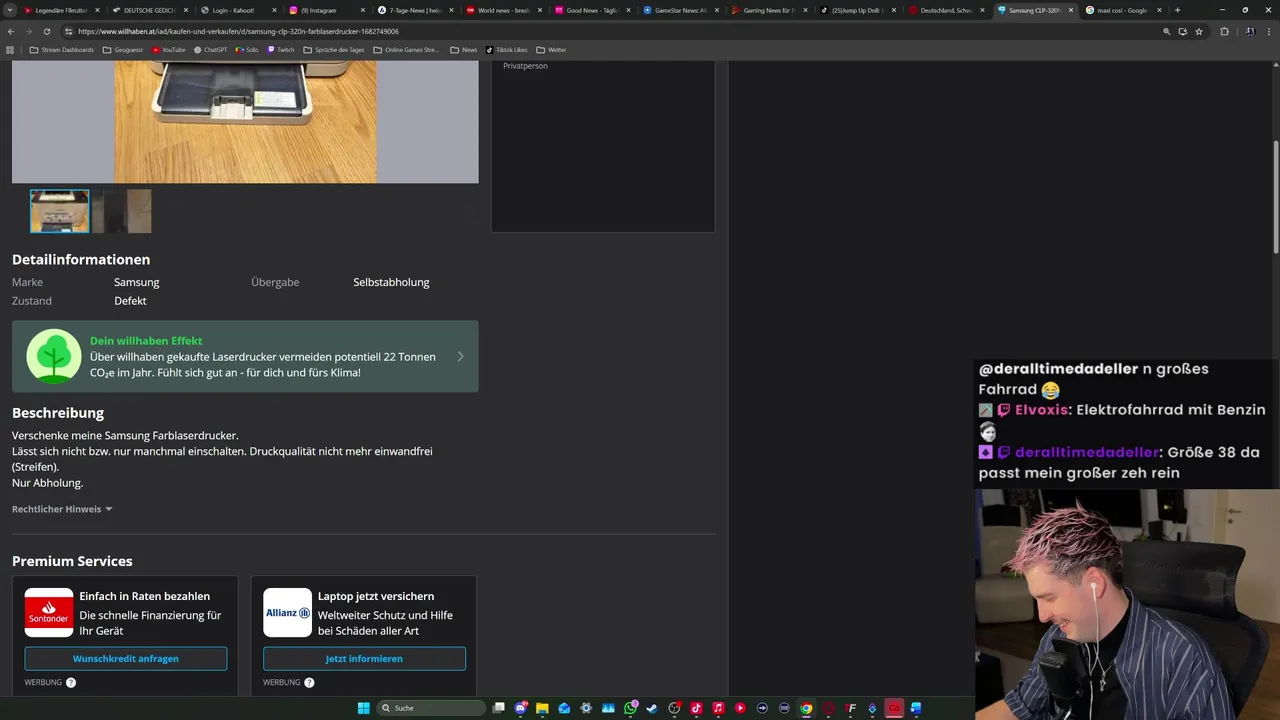Open the tab search dropdown
Viewport: 1280px width, 720px height.
10,10
